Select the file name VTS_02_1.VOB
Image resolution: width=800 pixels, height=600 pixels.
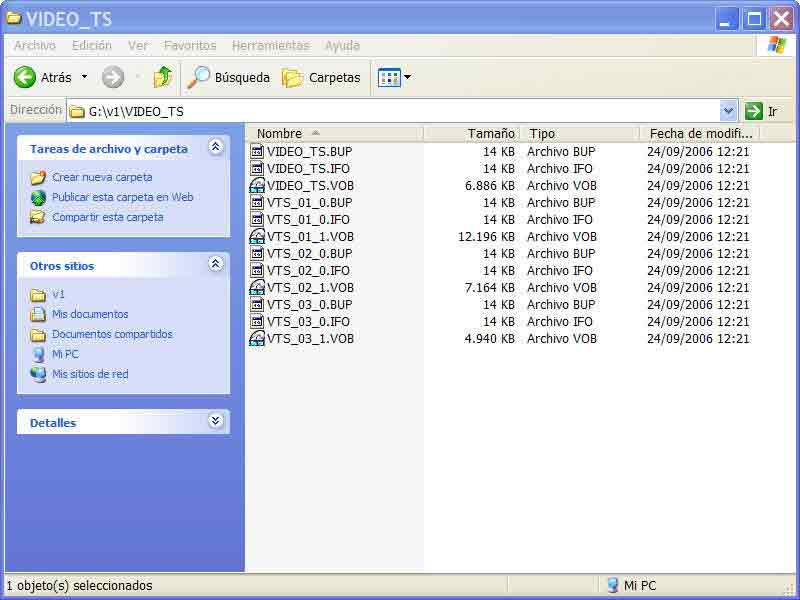coord(310,288)
